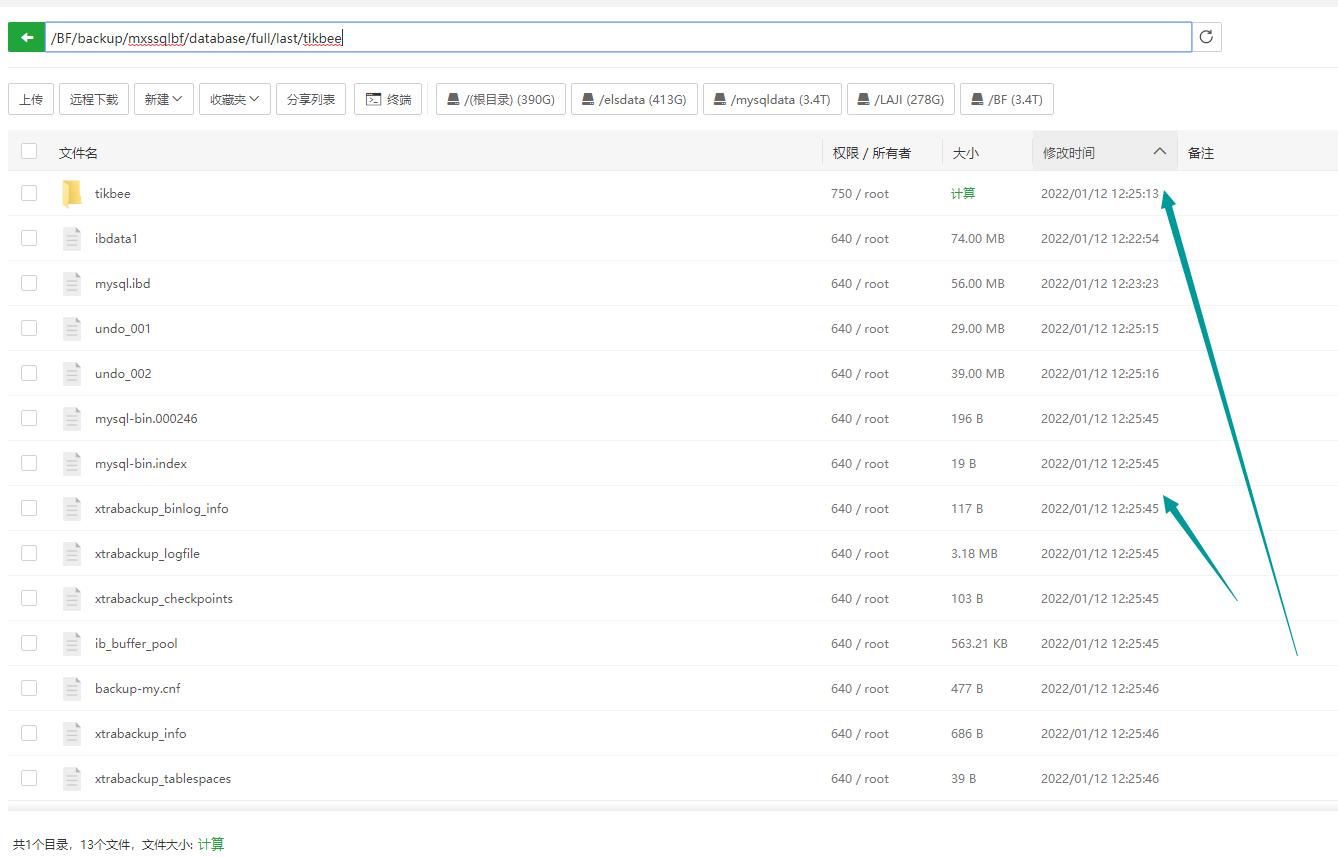1338x857 pixels.
Task: Open the 终端 terminal button
Action: (388, 99)
